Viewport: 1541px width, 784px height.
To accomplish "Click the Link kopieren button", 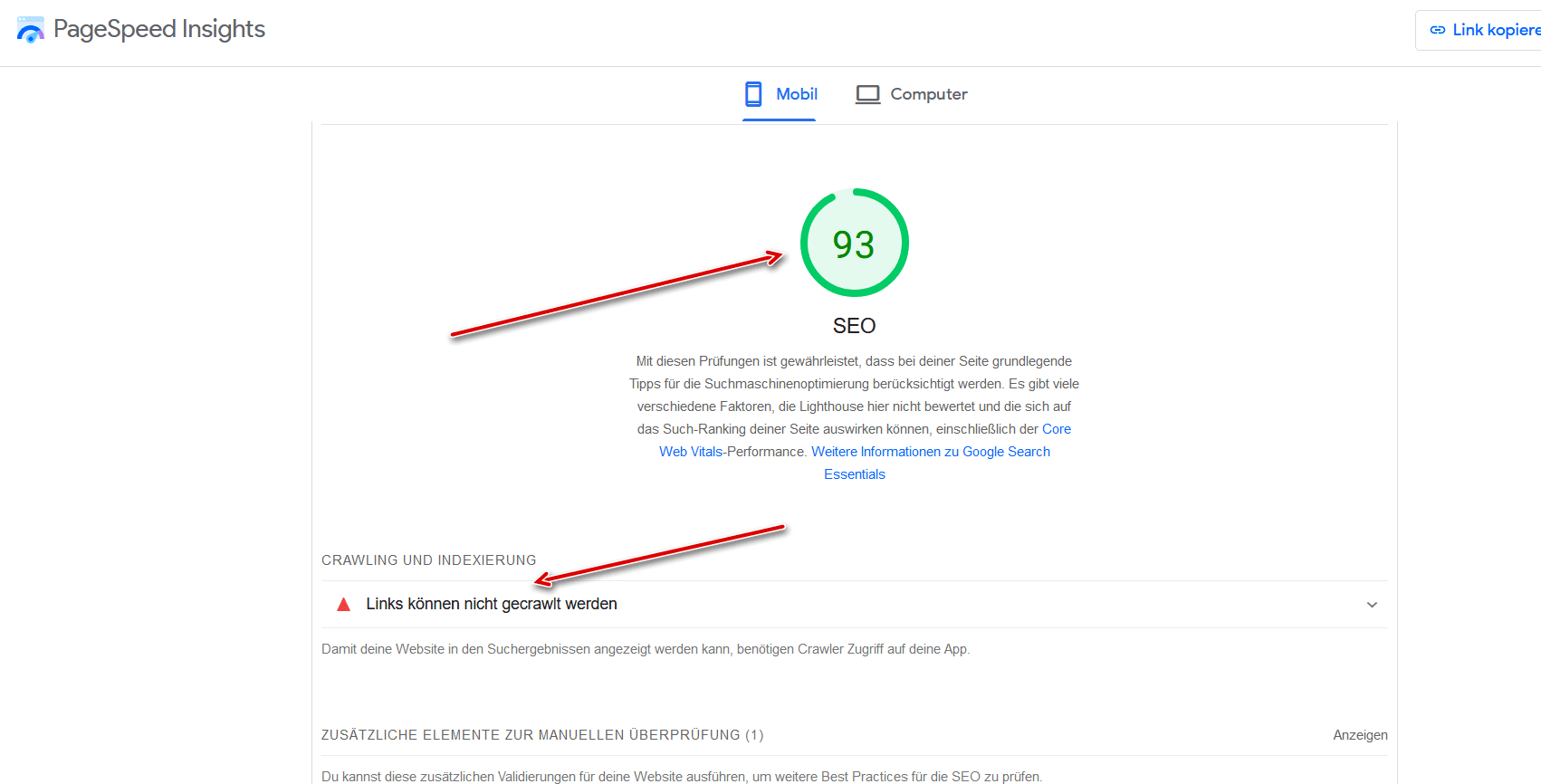I will (x=1479, y=30).
